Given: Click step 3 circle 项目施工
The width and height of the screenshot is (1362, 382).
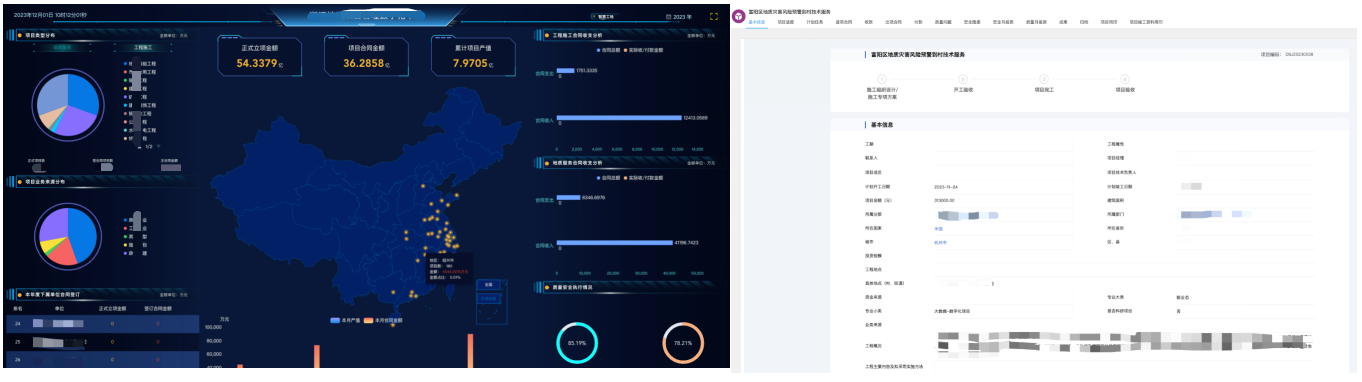Looking at the screenshot, I should pyautogui.click(x=1043, y=78).
